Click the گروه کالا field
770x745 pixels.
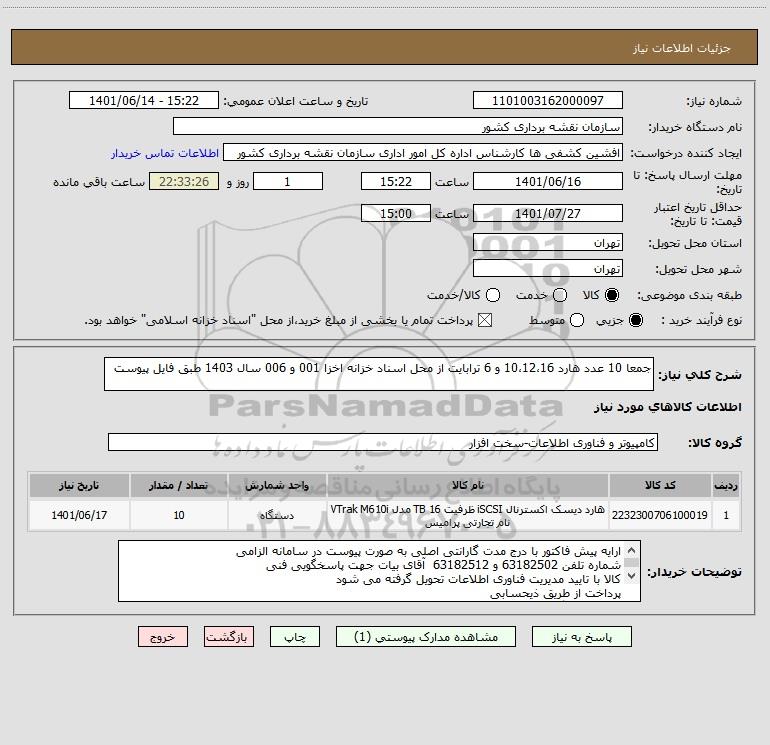coord(383,442)
